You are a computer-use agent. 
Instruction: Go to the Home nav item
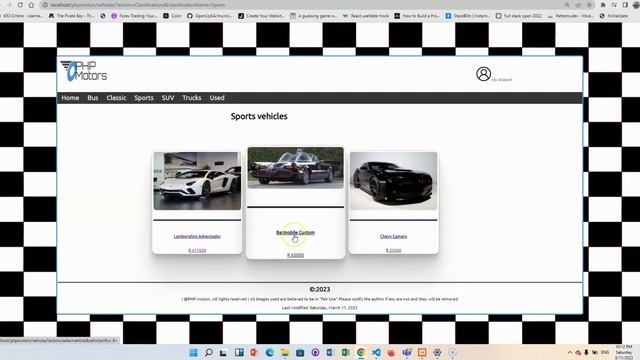[70, 98]
